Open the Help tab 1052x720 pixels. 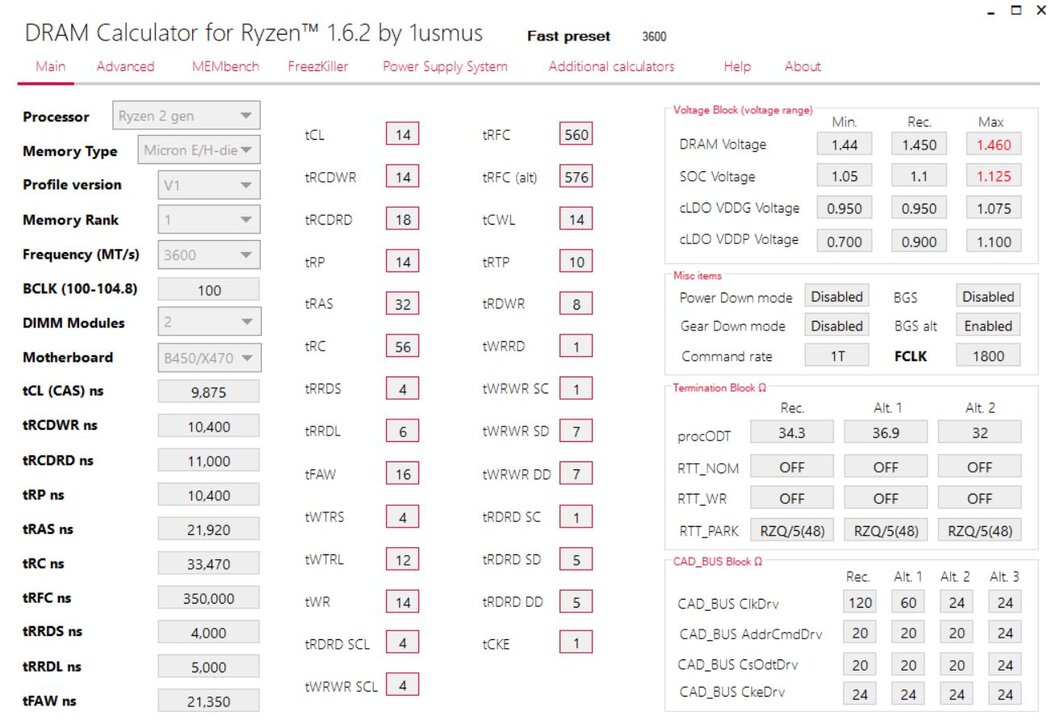click(737, 66)
